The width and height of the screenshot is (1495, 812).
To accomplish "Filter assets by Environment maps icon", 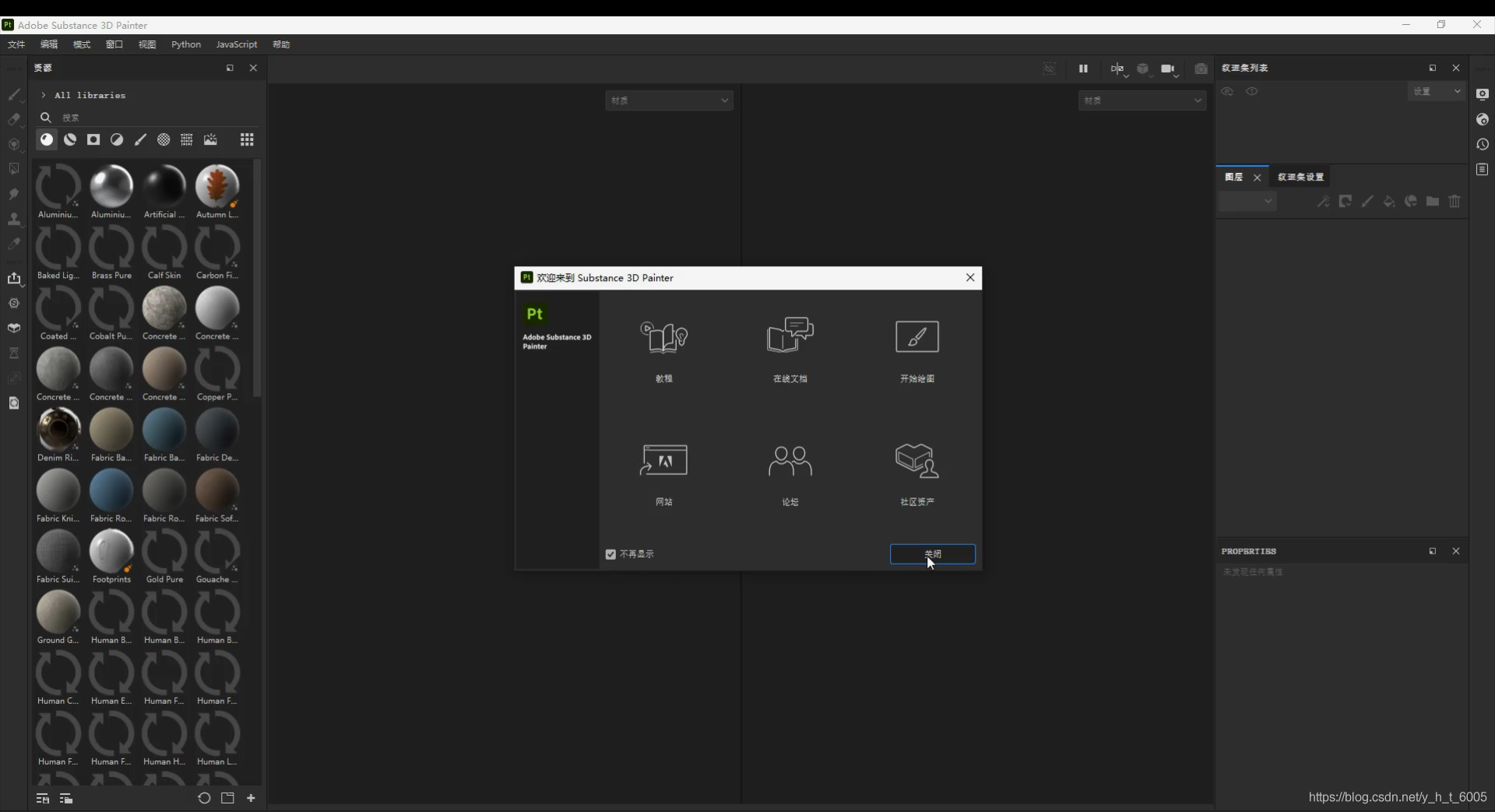I will coord(210,139).
